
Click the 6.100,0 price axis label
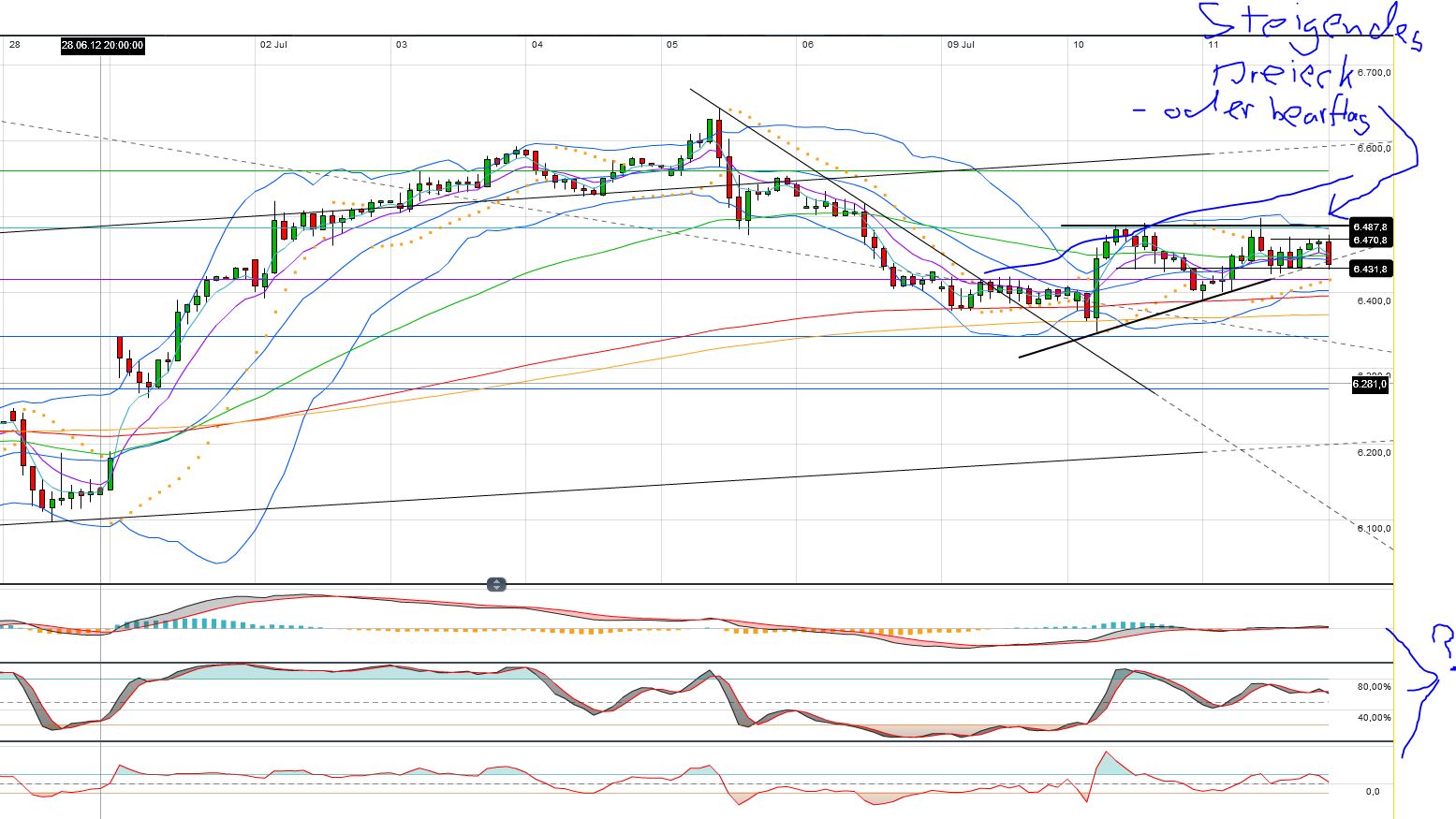[x=1374, y=529]
